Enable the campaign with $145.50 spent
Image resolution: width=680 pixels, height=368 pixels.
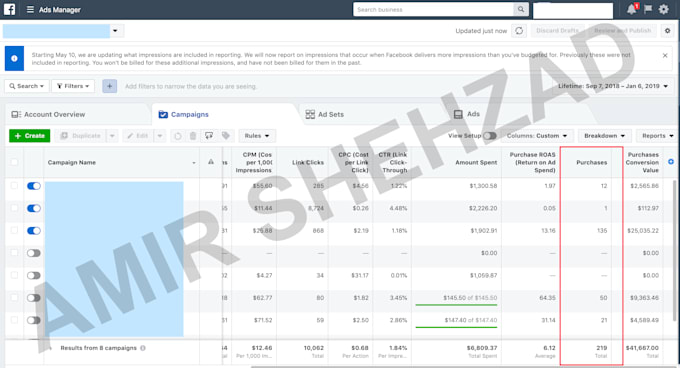tap(33, 298)
